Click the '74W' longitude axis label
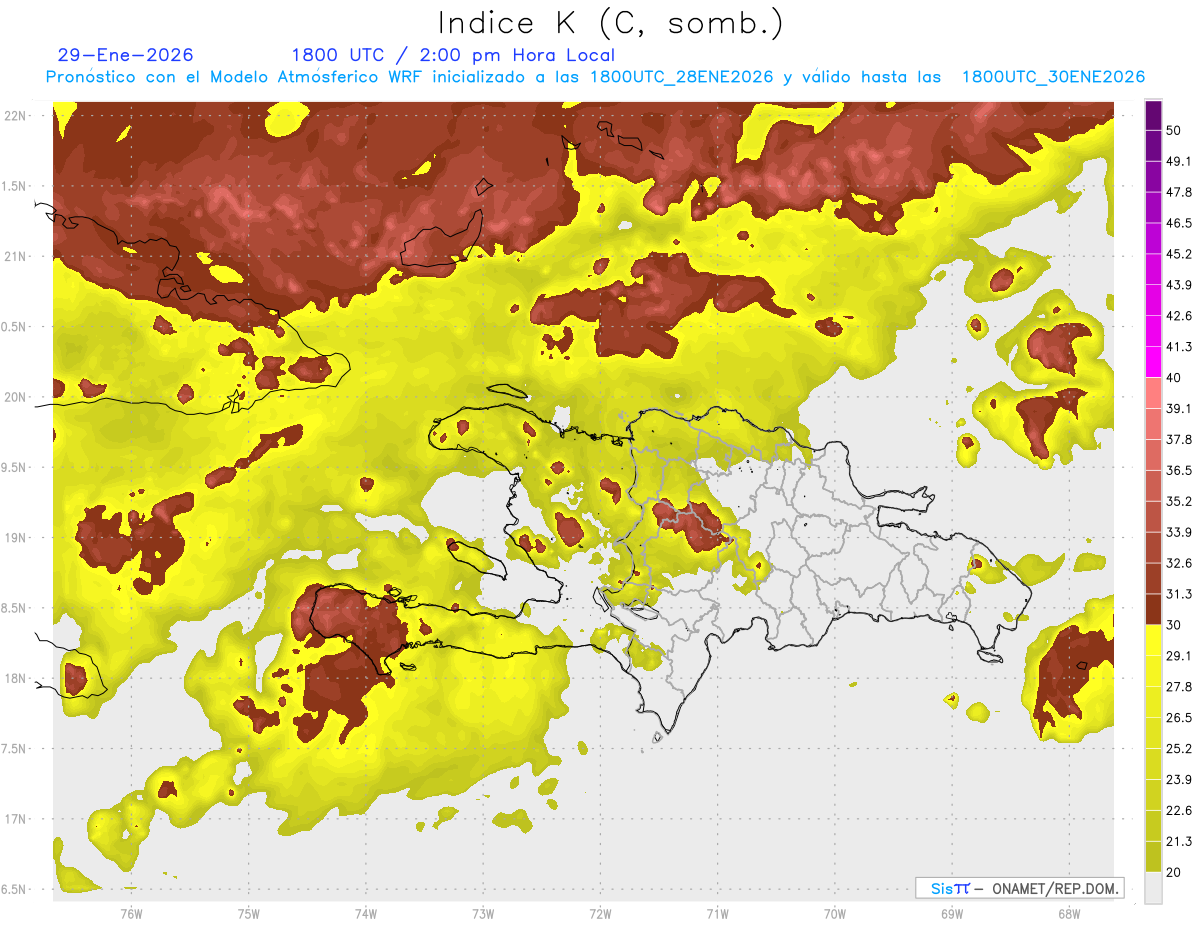This screenshot has width=1200, height=927. click(366, 914)
